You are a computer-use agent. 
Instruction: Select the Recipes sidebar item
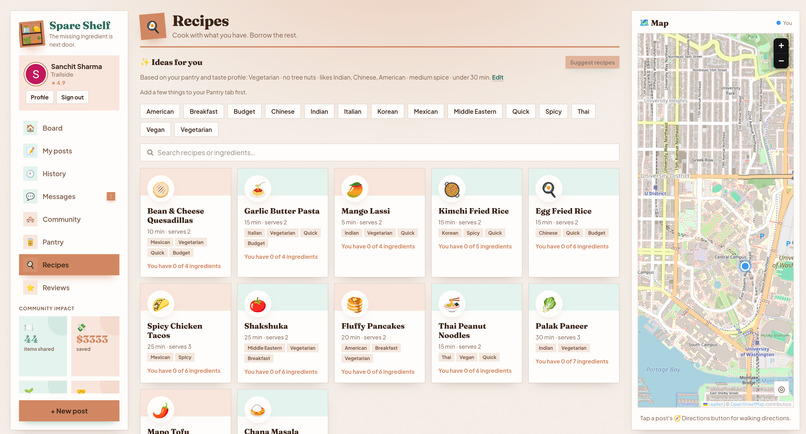[x=69, y=265]
